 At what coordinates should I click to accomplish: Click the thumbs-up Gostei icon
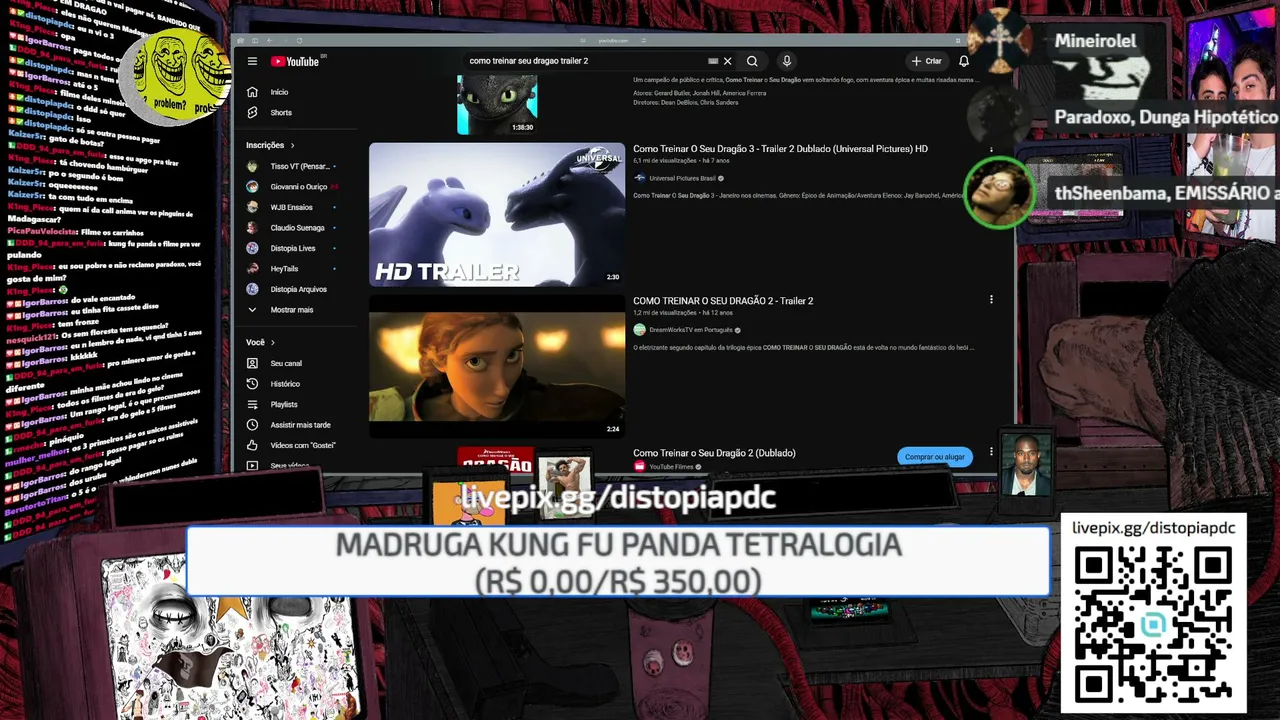252,445
